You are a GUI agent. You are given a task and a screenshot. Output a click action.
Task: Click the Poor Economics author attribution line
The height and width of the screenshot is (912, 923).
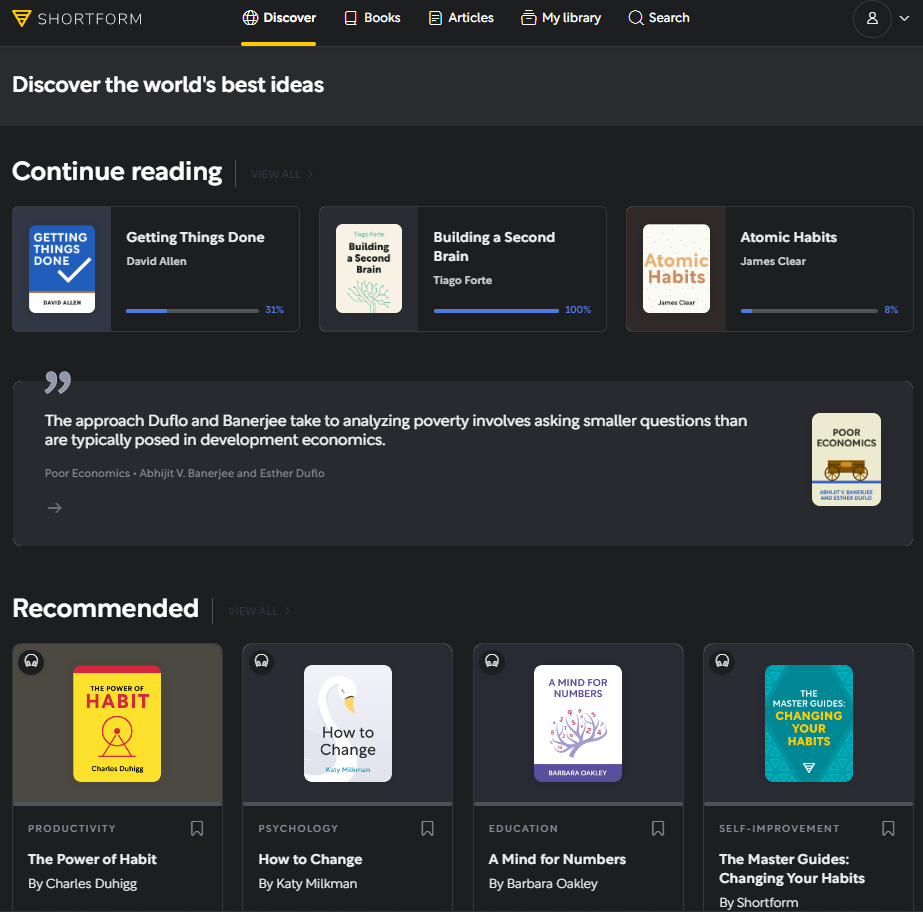coord(184,473)
